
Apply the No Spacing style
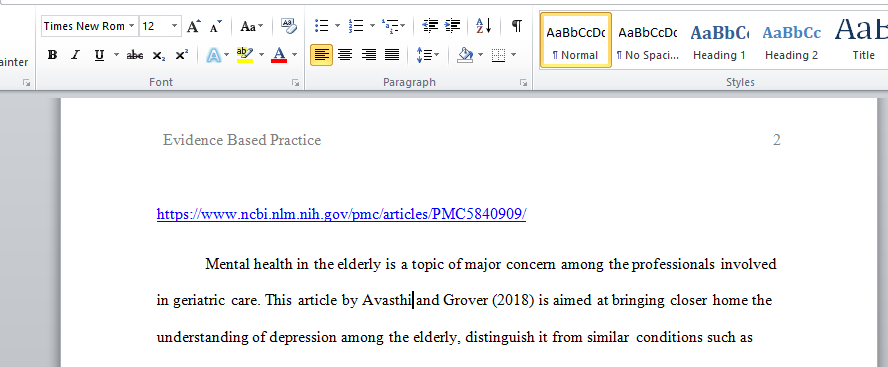tap(647, 40)
